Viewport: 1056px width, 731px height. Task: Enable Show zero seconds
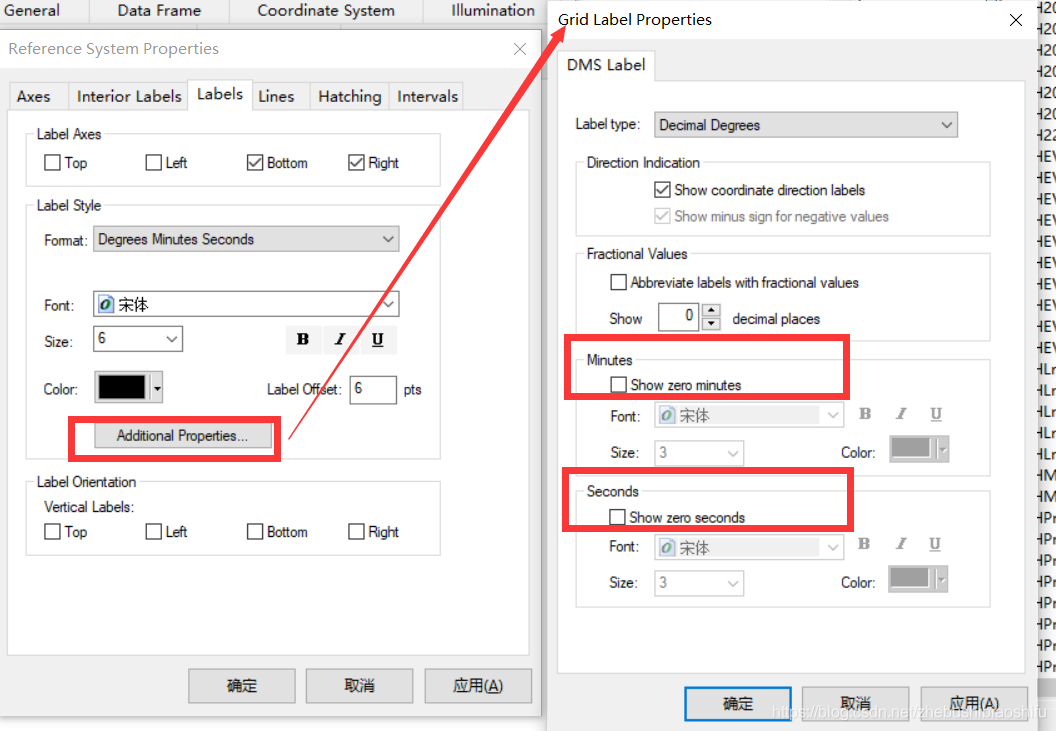tap(616, 517)
